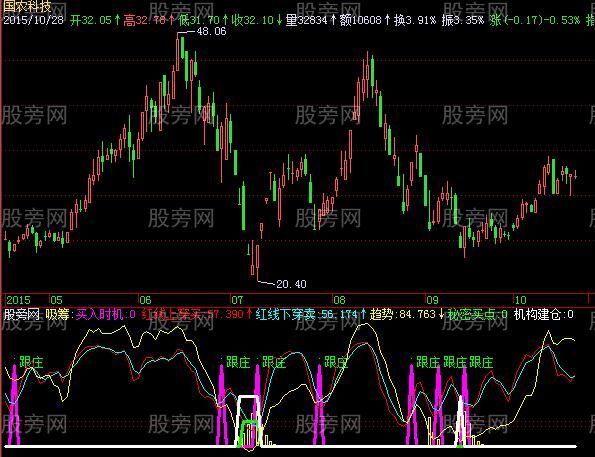
Task: Select the 机构建仓:0 indicator value
Action: tap(543, 314)
